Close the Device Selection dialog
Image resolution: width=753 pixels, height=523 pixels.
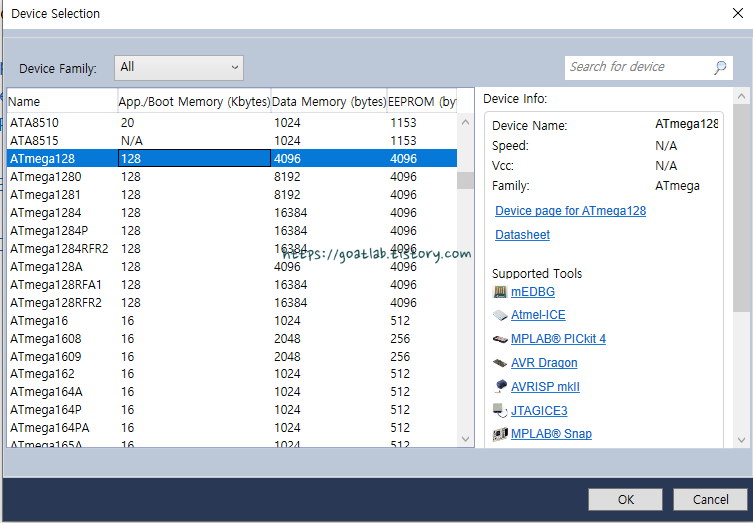[738, 13]
